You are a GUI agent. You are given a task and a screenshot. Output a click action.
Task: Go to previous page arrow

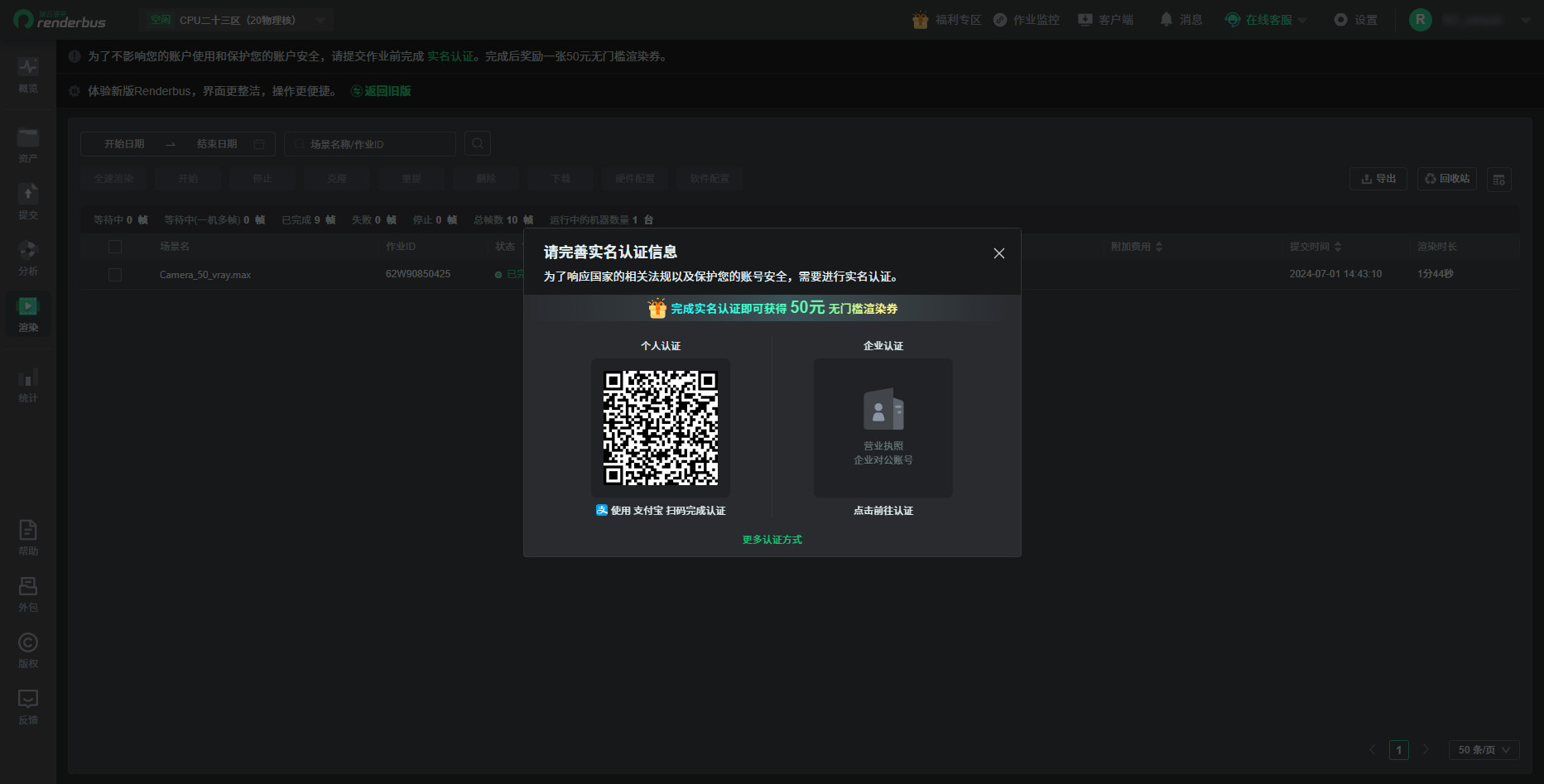[1372, 750]
